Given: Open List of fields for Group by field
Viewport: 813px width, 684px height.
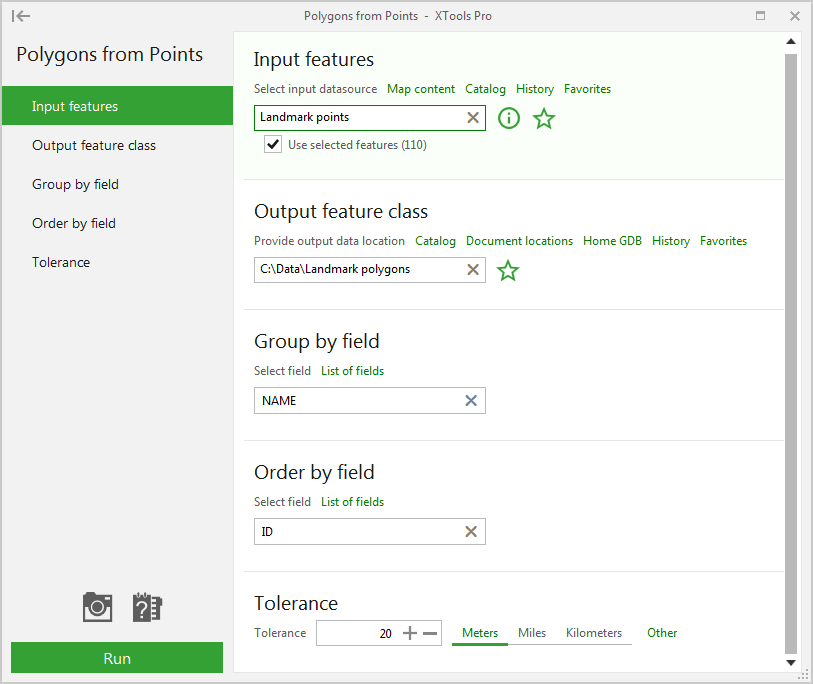Looking at the screenshot, I should [352, 371].
